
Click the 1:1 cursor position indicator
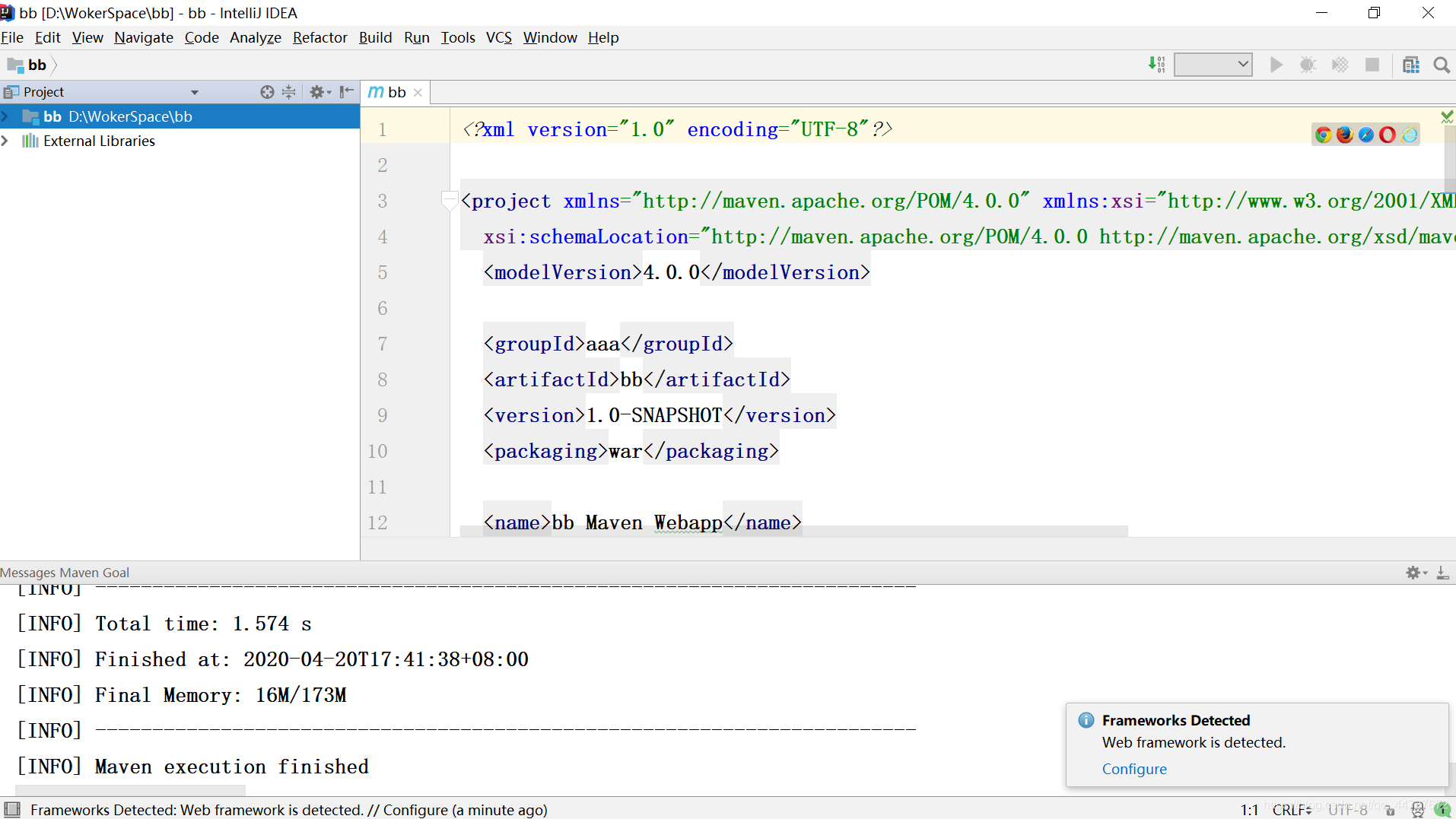[1249, 810]
